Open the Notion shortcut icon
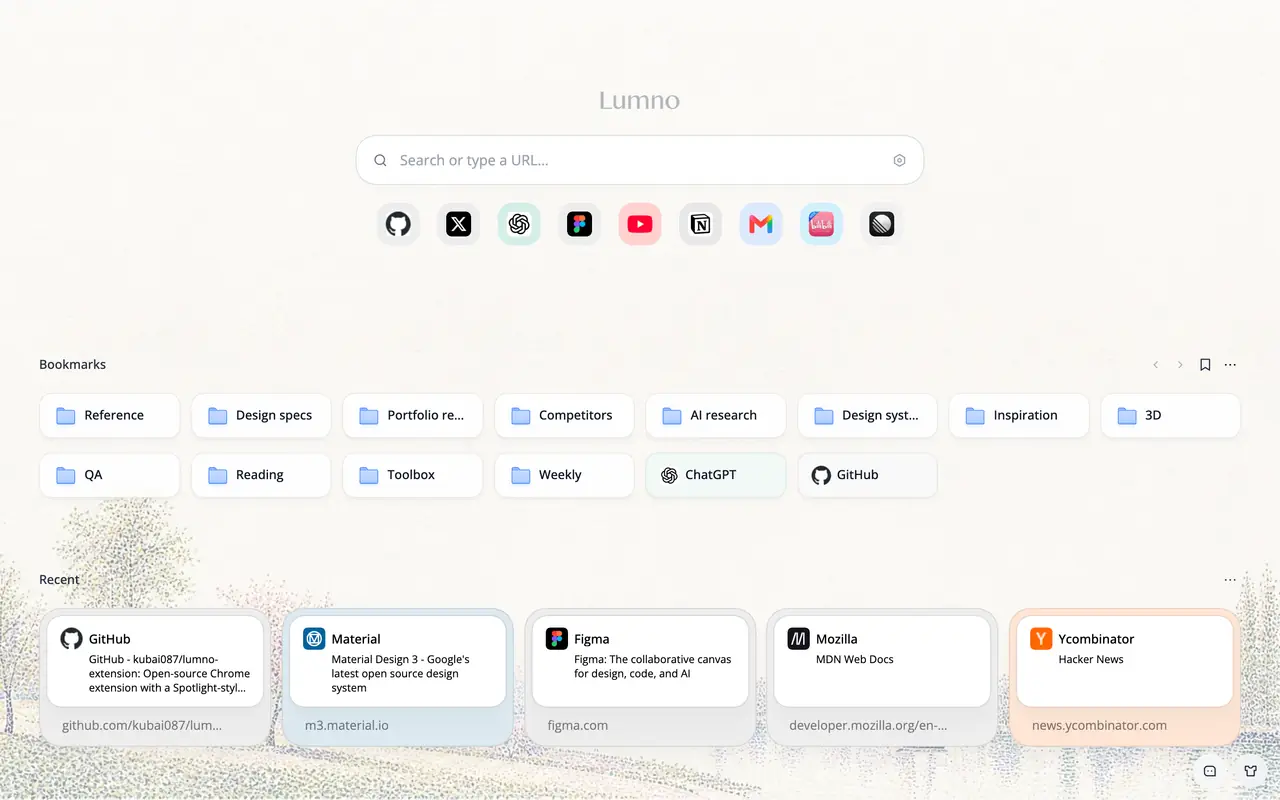The width and height of the screenshot is (1280, 800). coord(700,224)
